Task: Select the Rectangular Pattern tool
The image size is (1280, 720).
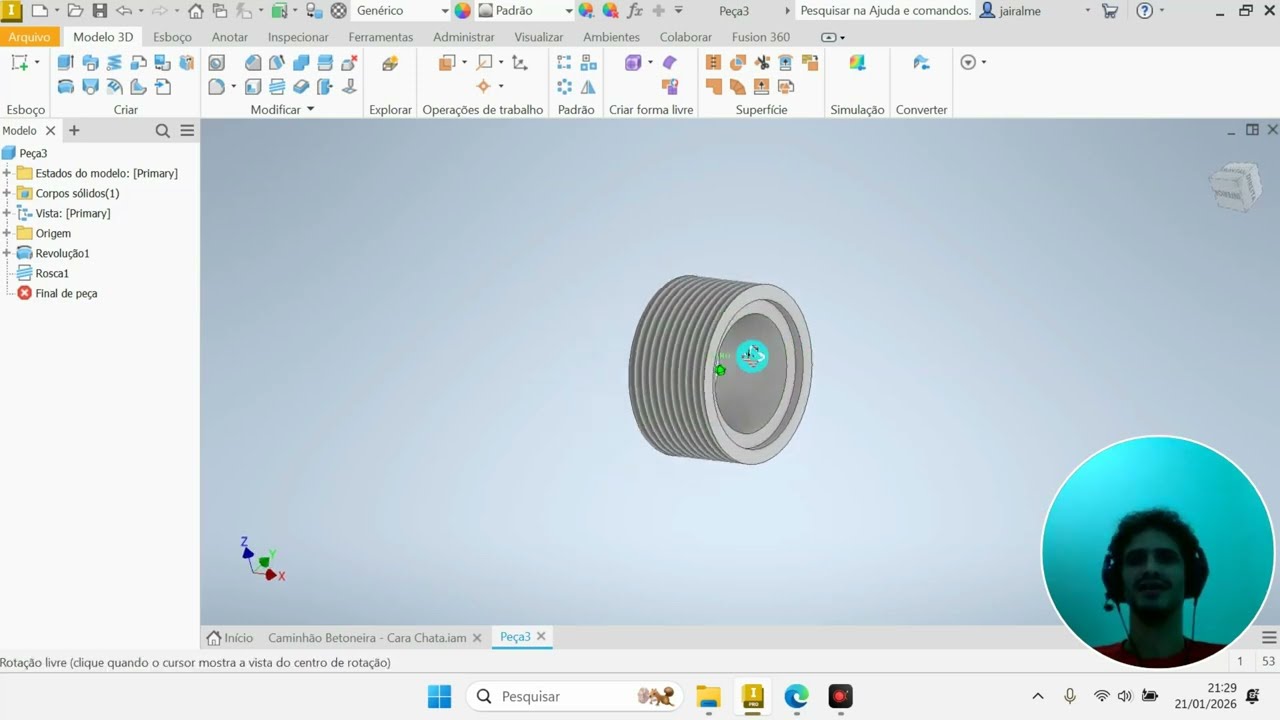Action: click(564, 63)
